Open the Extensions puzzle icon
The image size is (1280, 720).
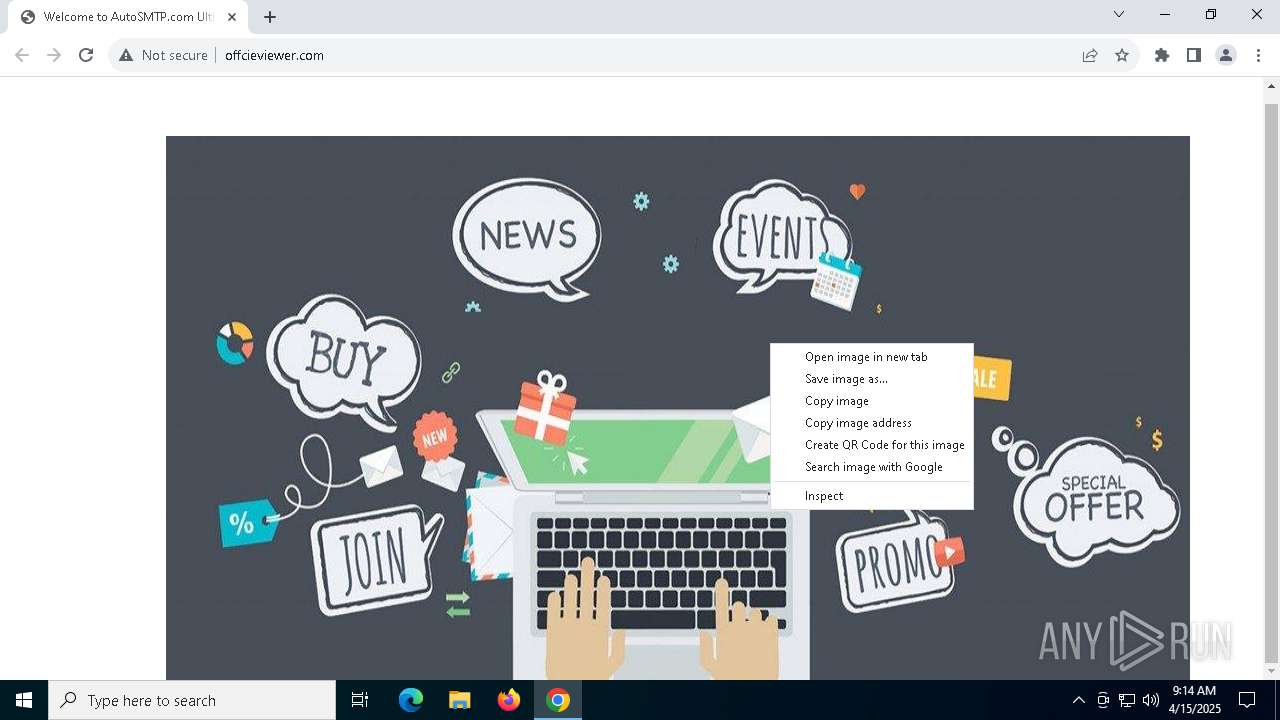[x=1162, y=55]
